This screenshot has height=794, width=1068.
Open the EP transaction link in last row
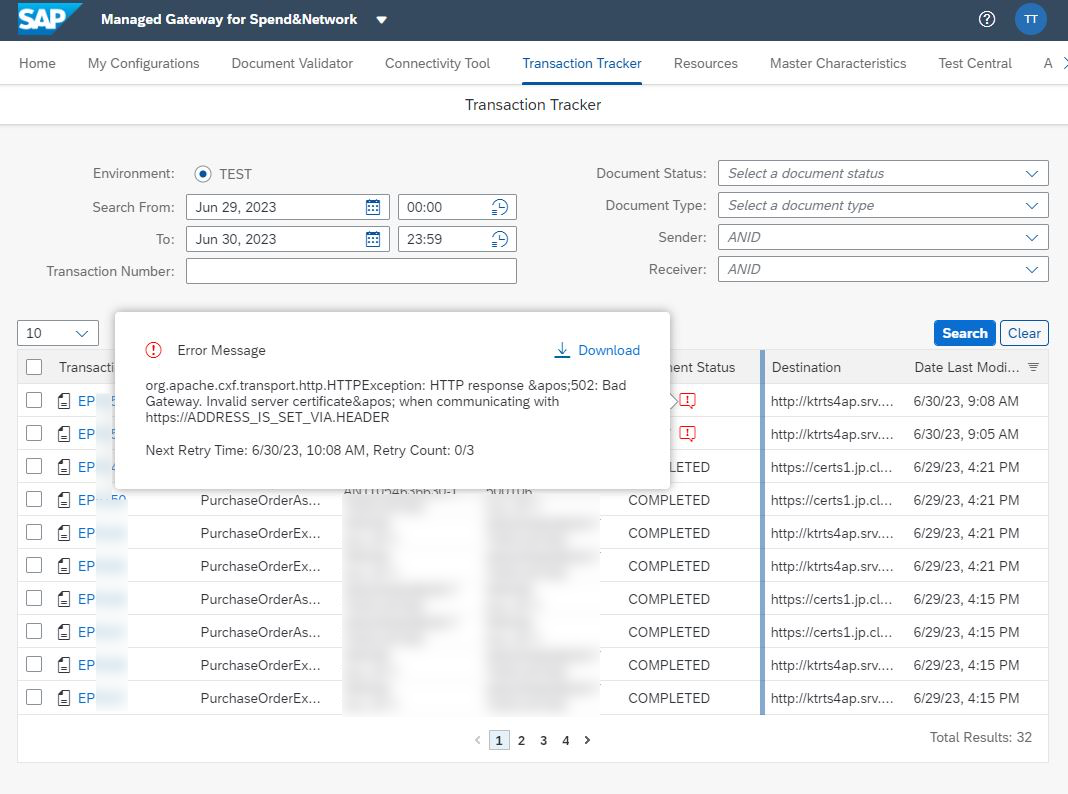(x=87, y=698)
